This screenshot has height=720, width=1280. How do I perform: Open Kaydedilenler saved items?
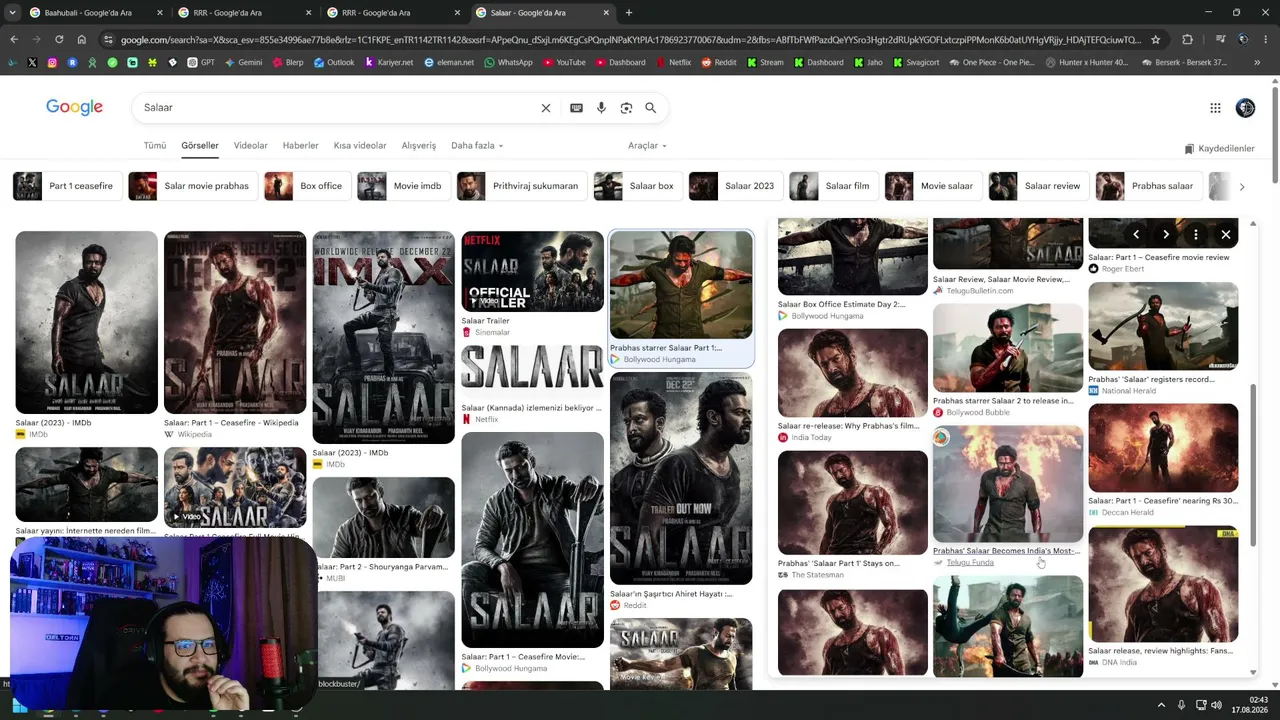[x=1220, y=149]
